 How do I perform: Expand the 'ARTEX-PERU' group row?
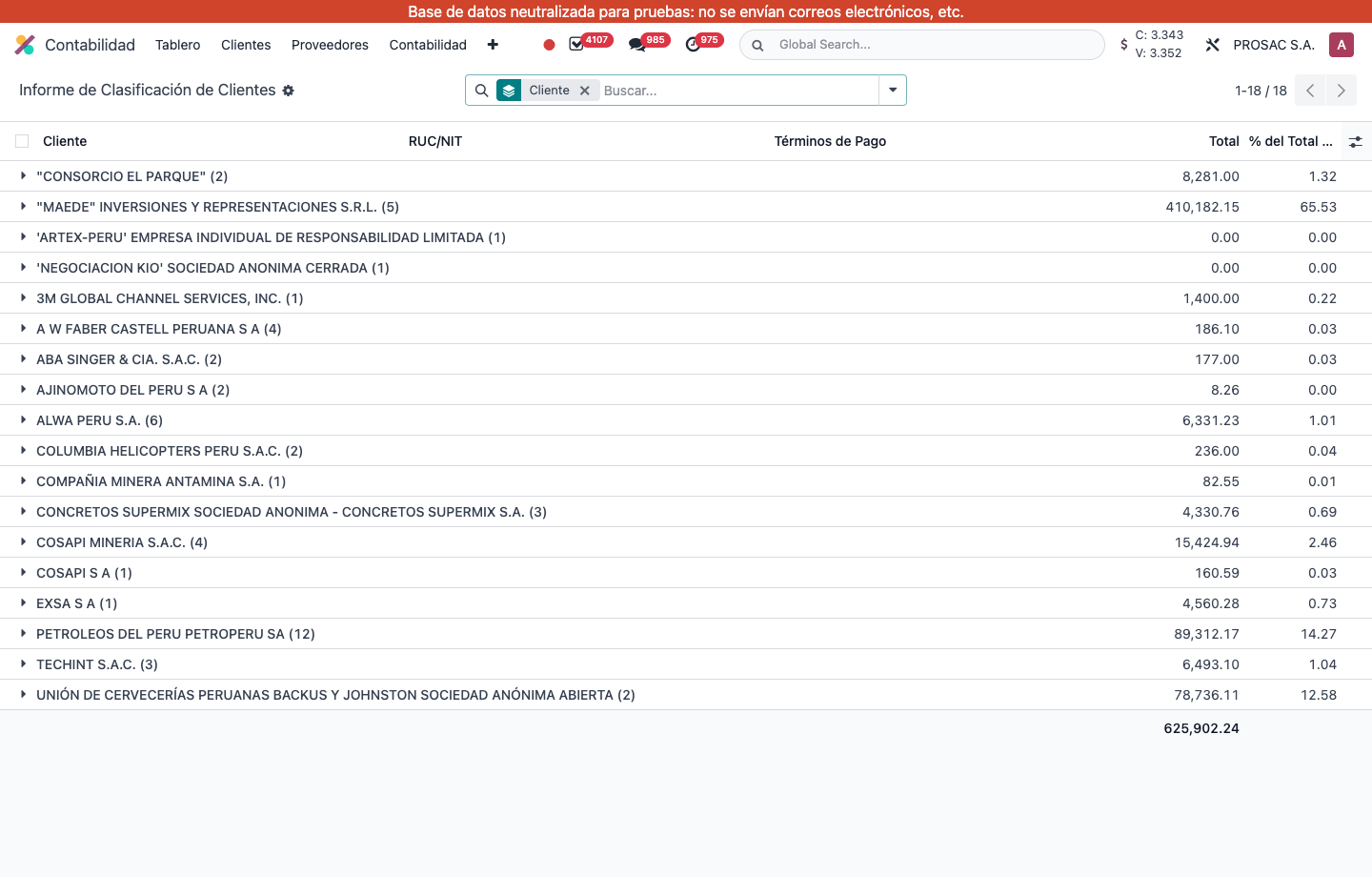click(23, 237)
